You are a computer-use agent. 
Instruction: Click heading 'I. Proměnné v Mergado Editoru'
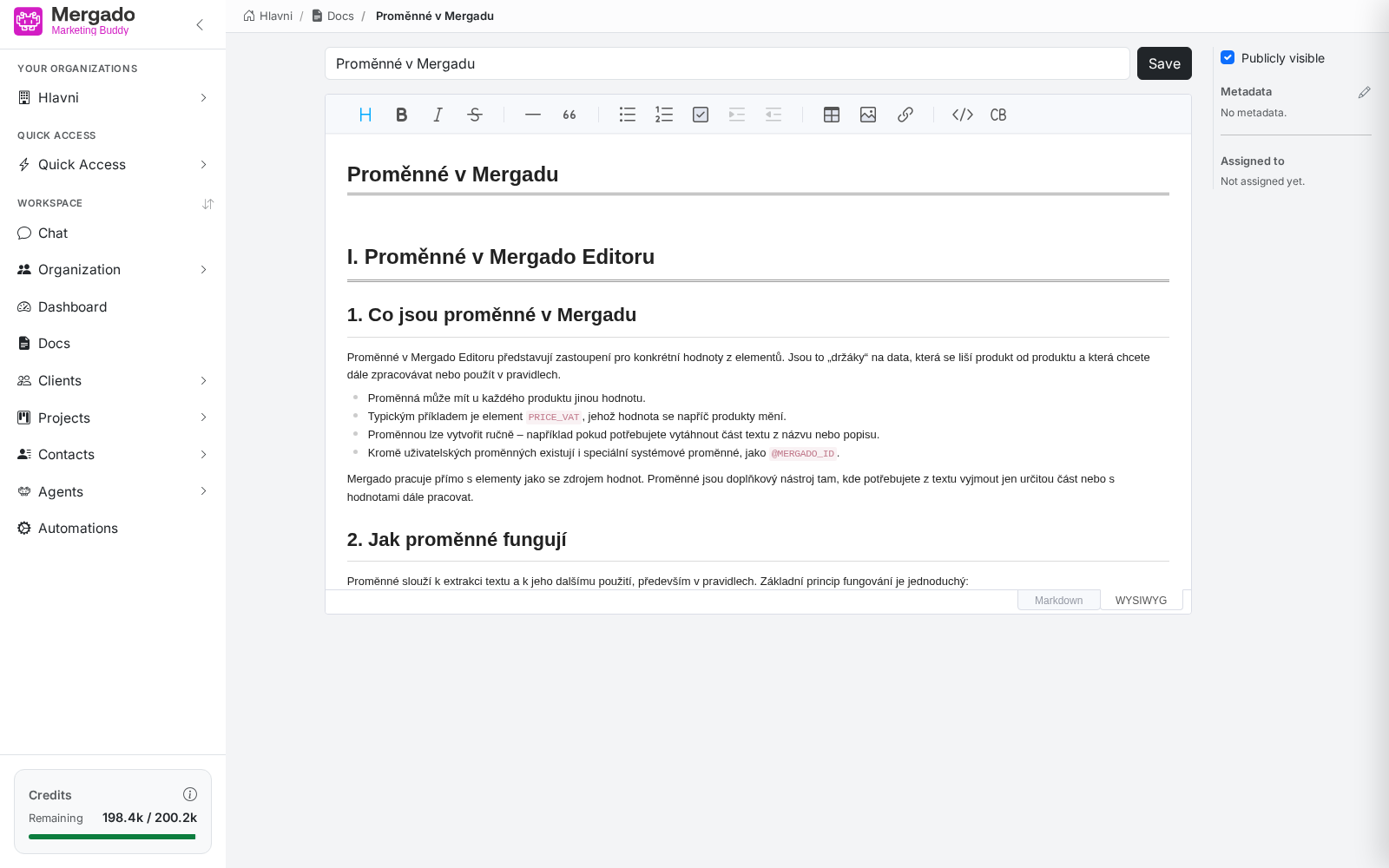tap(501, 257)
